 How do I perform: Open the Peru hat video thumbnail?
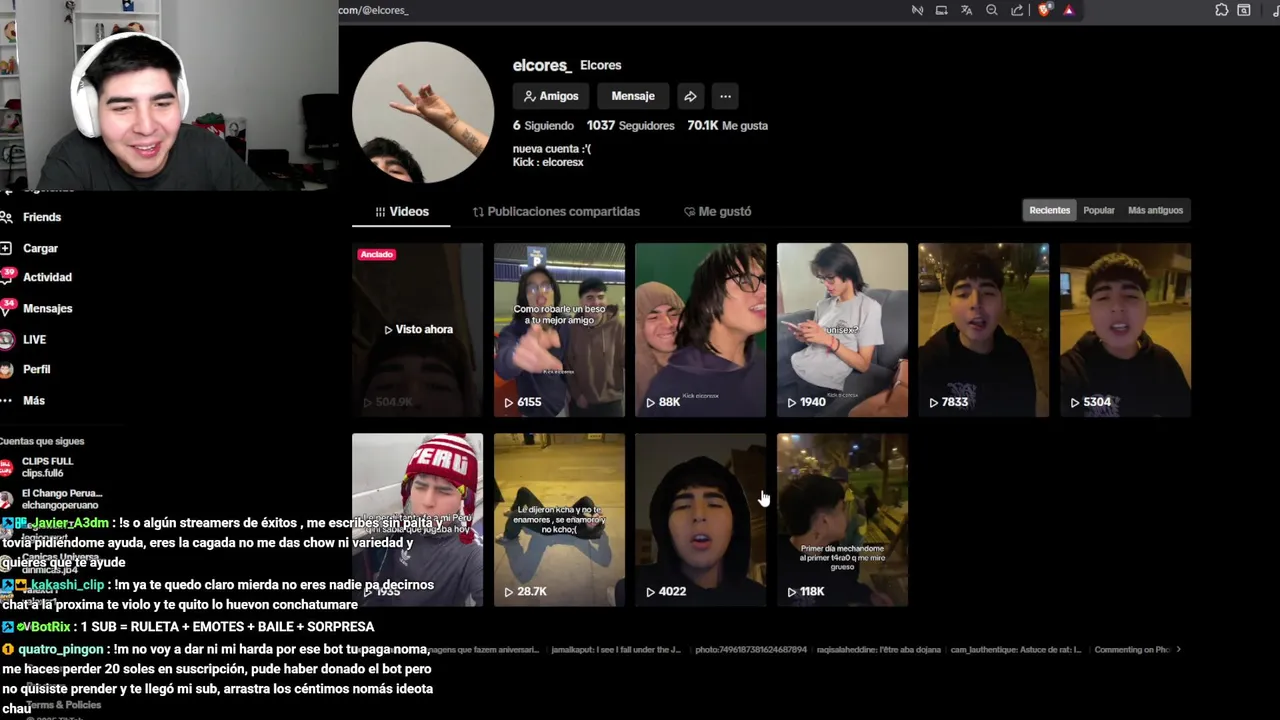click(417, 520)
